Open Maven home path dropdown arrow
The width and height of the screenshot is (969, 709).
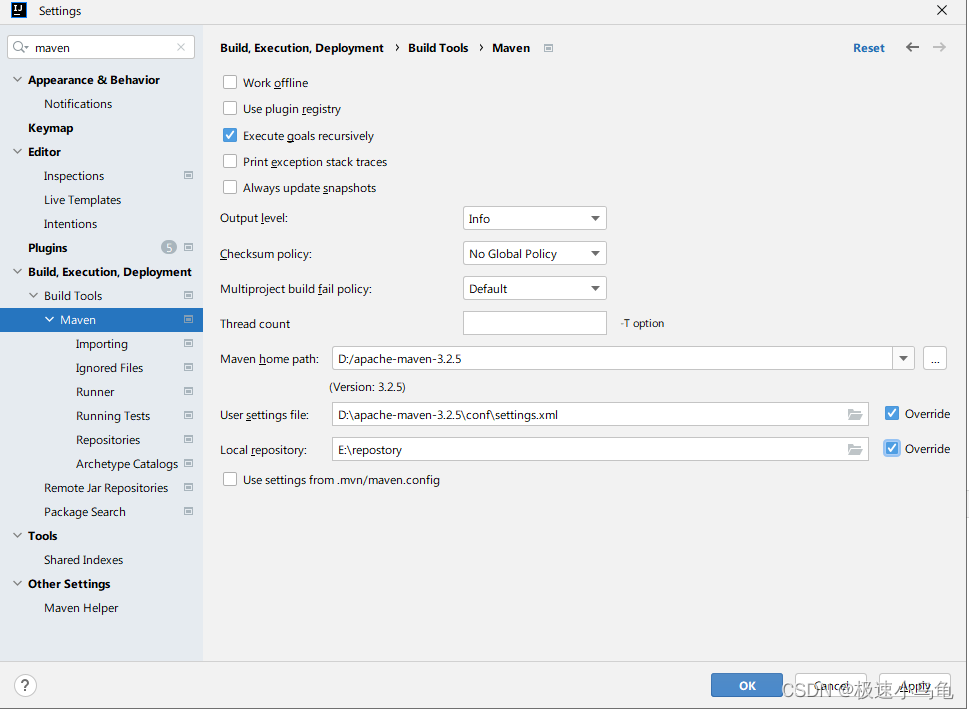tap(903, 359)
